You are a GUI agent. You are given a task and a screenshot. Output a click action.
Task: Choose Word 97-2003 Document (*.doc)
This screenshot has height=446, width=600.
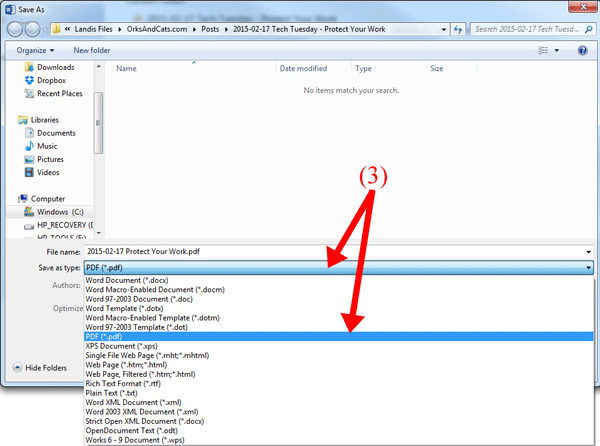tap(339, 299)
